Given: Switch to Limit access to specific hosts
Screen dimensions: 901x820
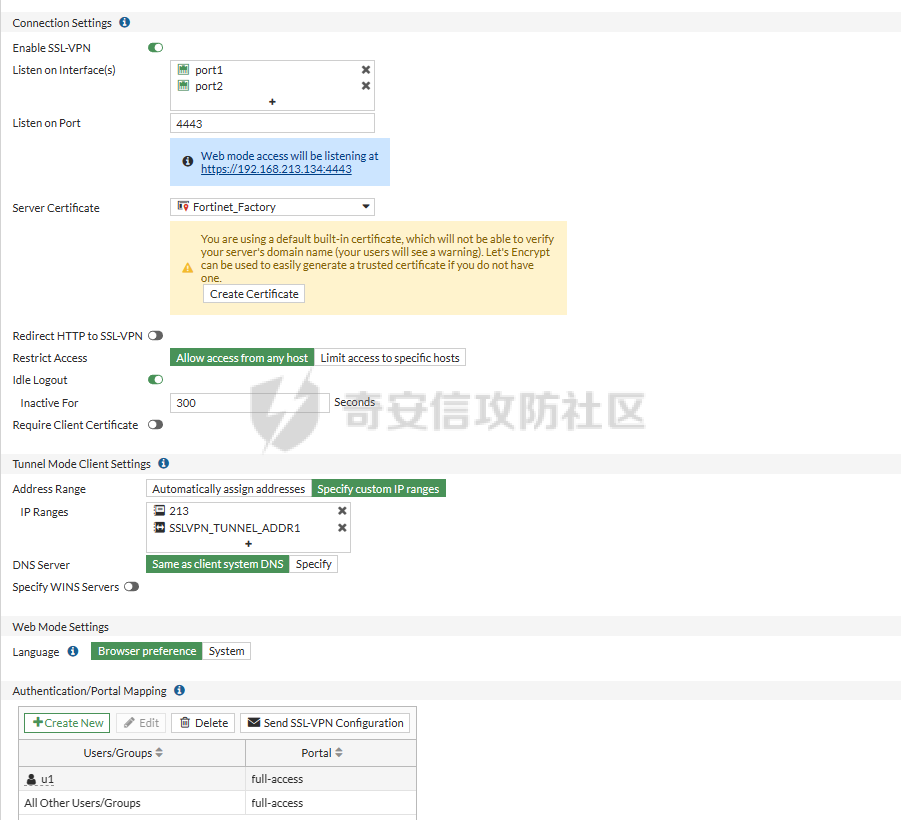Looking at the screenshot, I should (391, 357).
